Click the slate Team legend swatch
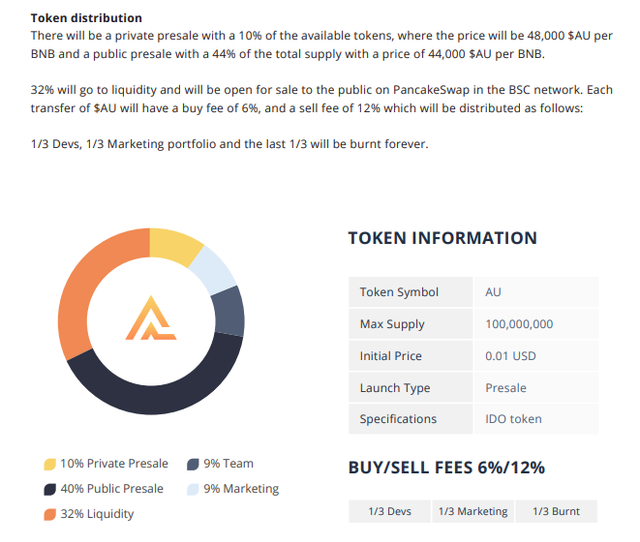The width and height of the screenshot is (640, 542). coord(193,464)
